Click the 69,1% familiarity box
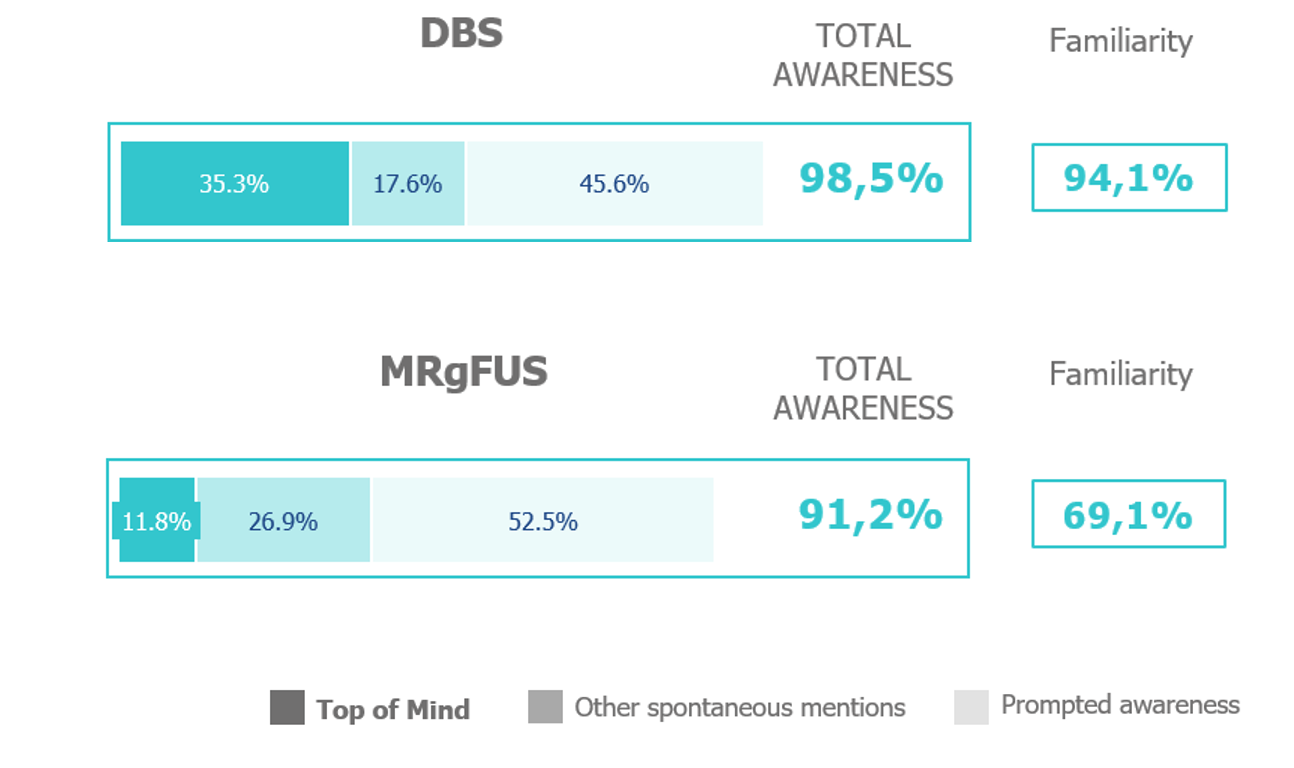This screenshot has width=1294, height=768. [1128, 514]
